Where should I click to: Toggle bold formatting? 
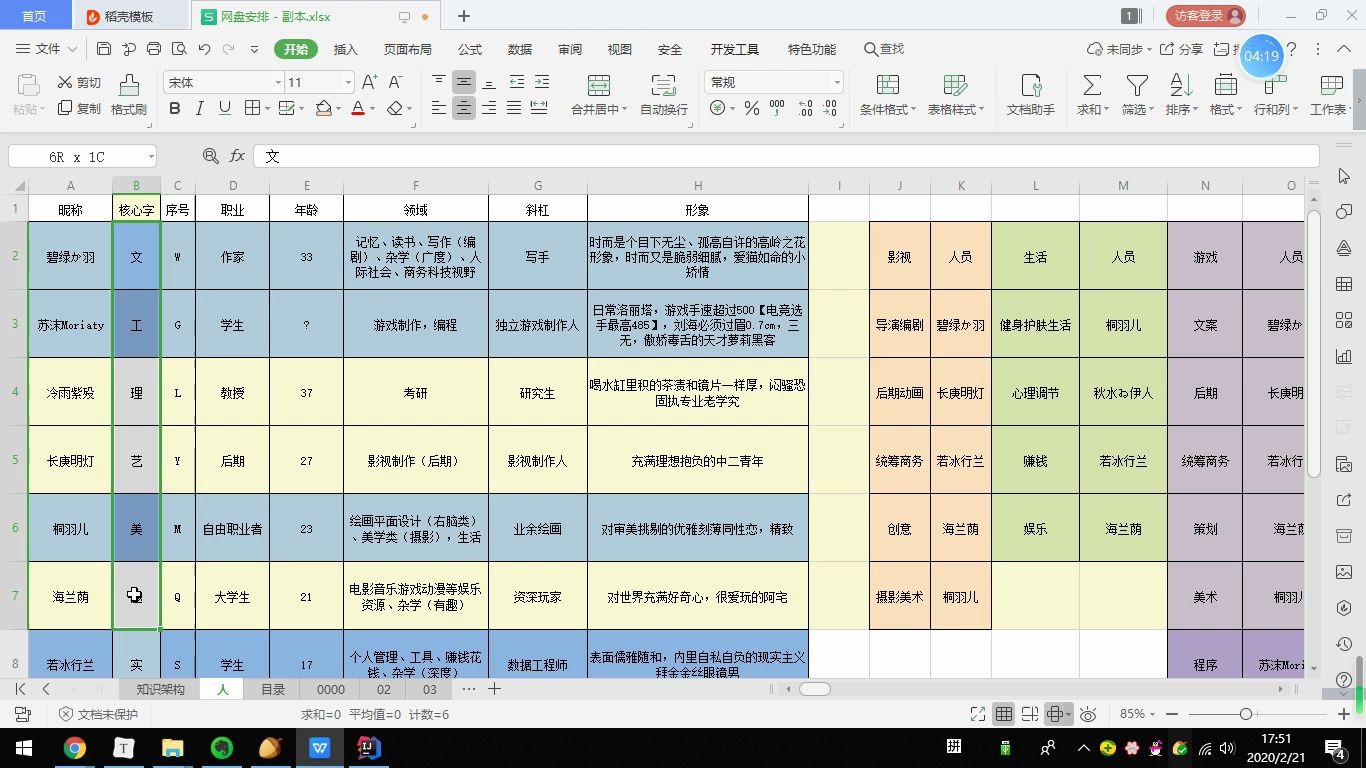pyautogui.click(x=175, y=108)
